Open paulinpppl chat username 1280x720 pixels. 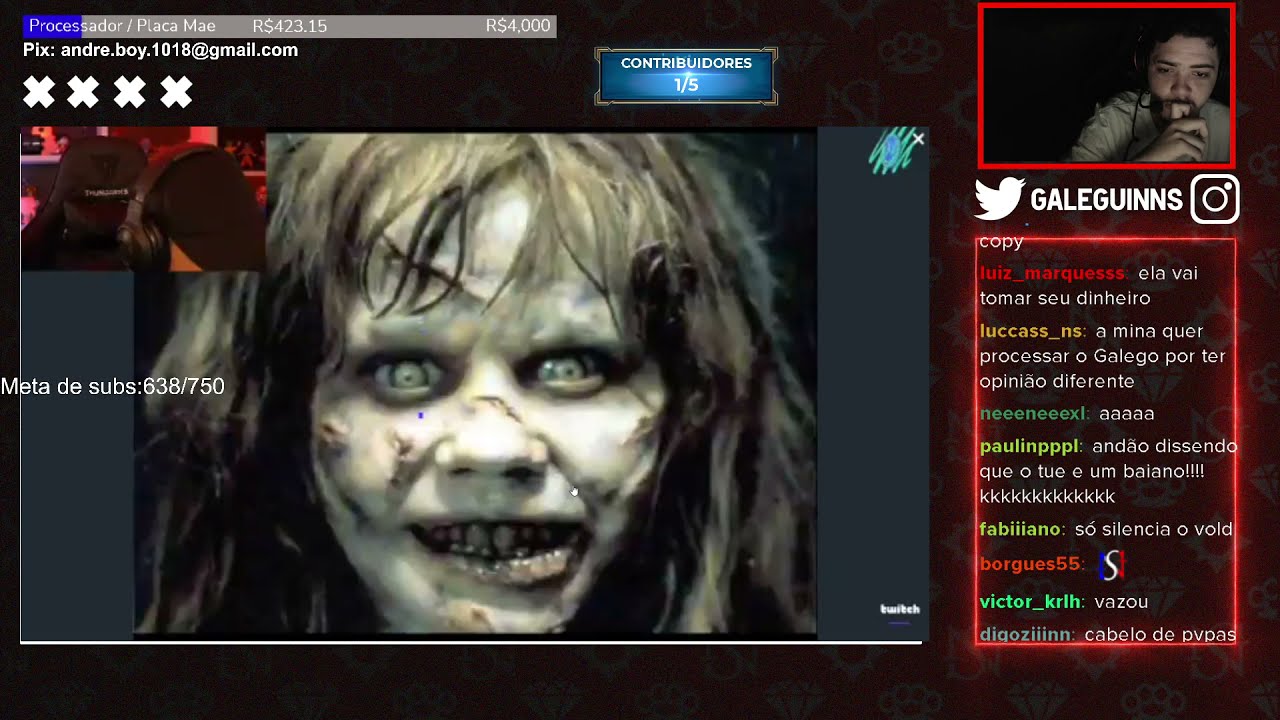pos(1030,446)
